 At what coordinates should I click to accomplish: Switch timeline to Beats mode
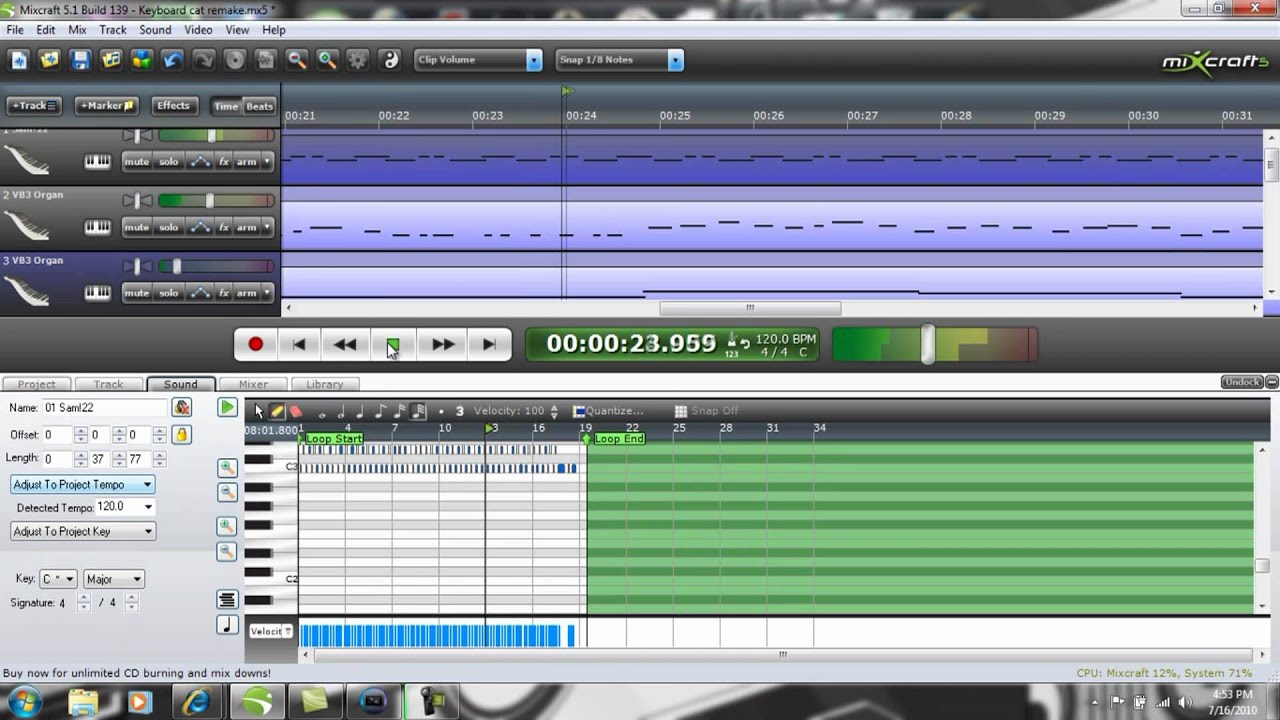259,106
